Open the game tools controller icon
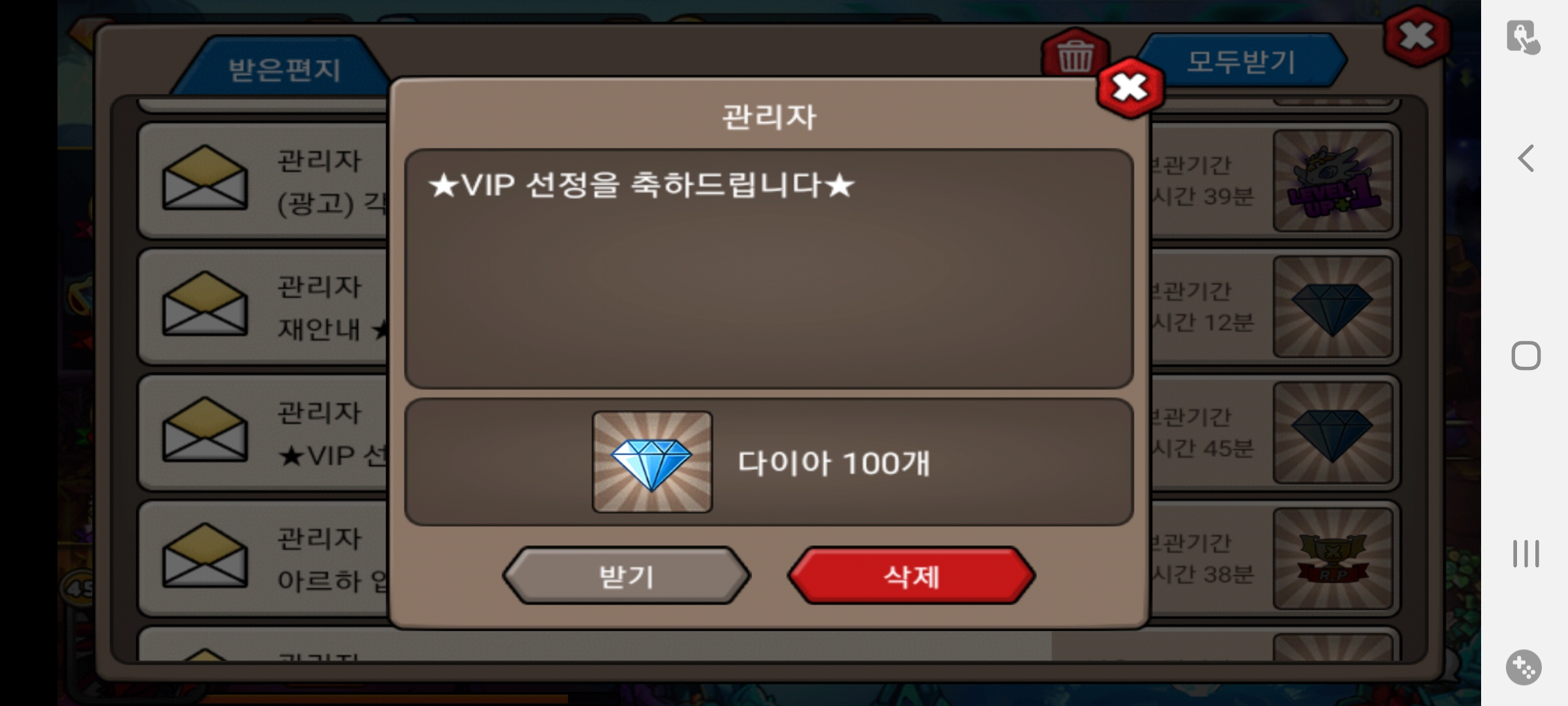Image resolution: width=1568 pixels, height=706 pixels. 1524,667
